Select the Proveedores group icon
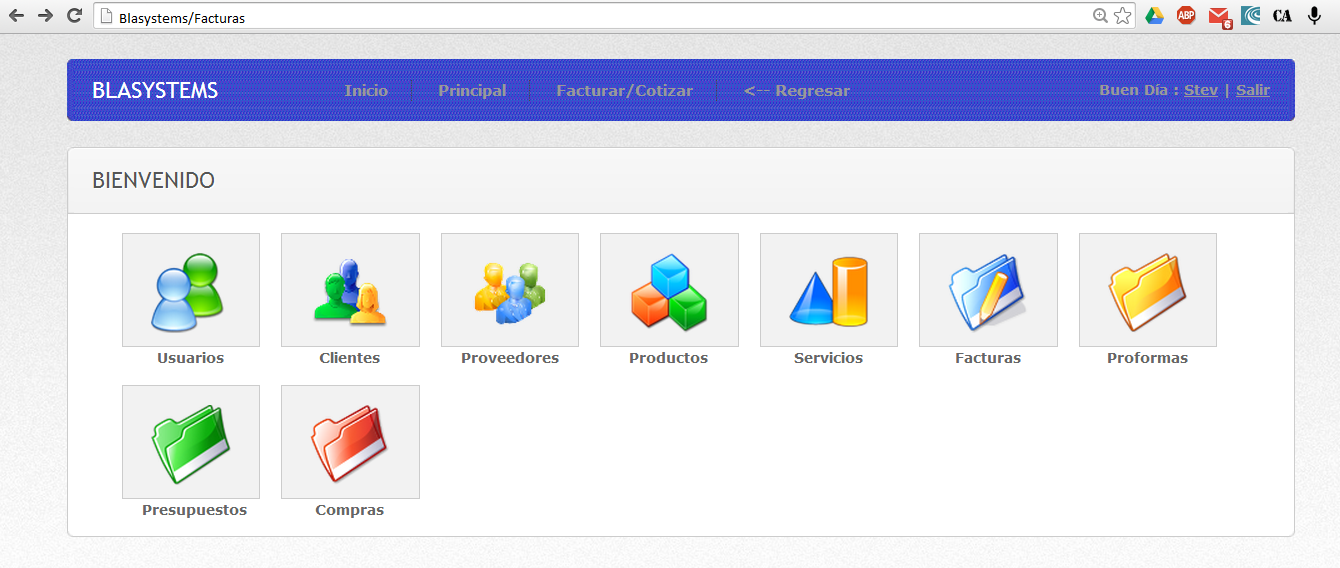 tap(509, 290)
